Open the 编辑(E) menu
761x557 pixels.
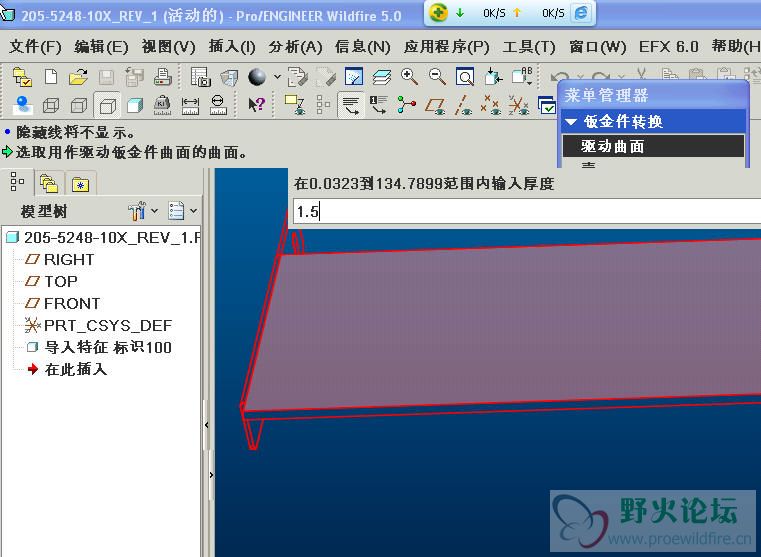pyautogui.click(x=101, y=47)
